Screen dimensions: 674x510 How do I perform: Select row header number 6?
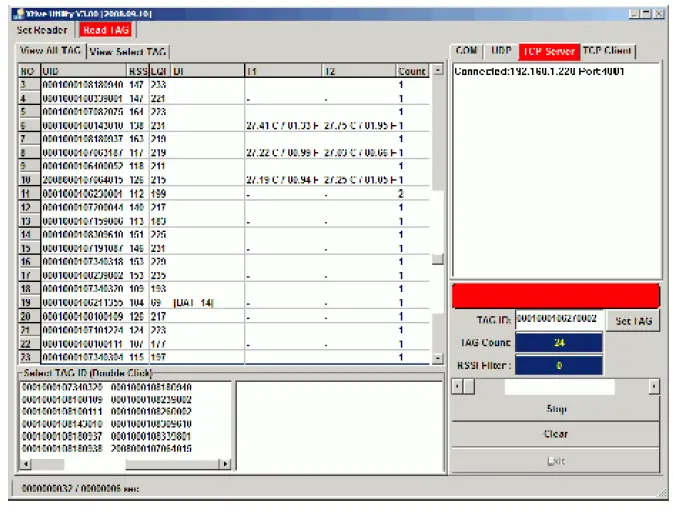[x=29, y=126]
